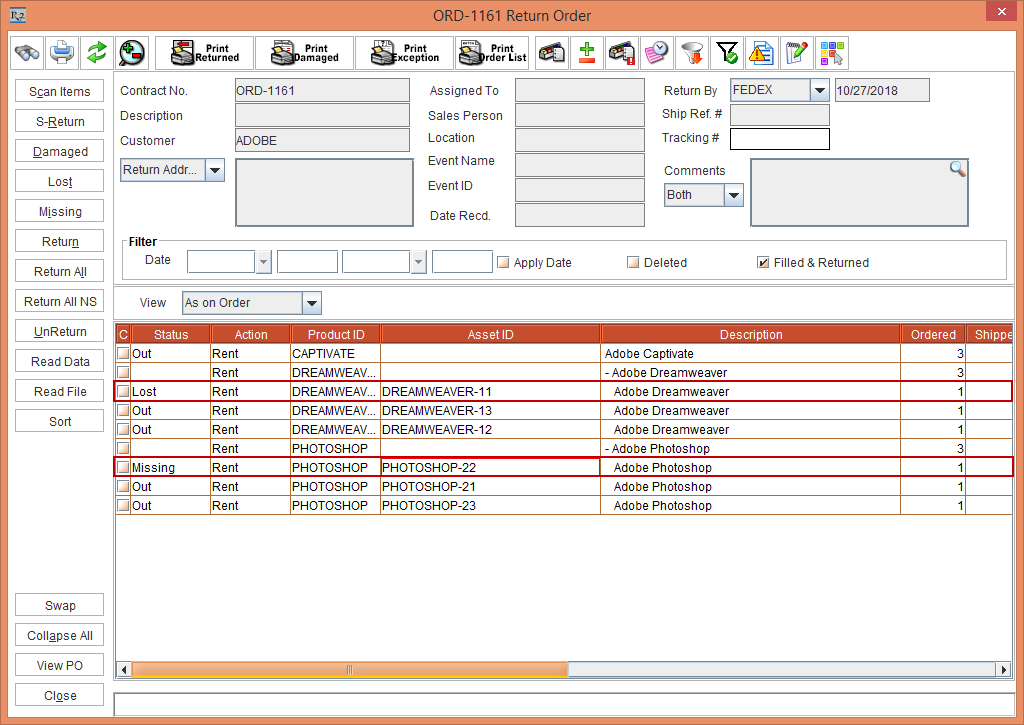Toggle the Deleted filter checkbox

point(633,263)
